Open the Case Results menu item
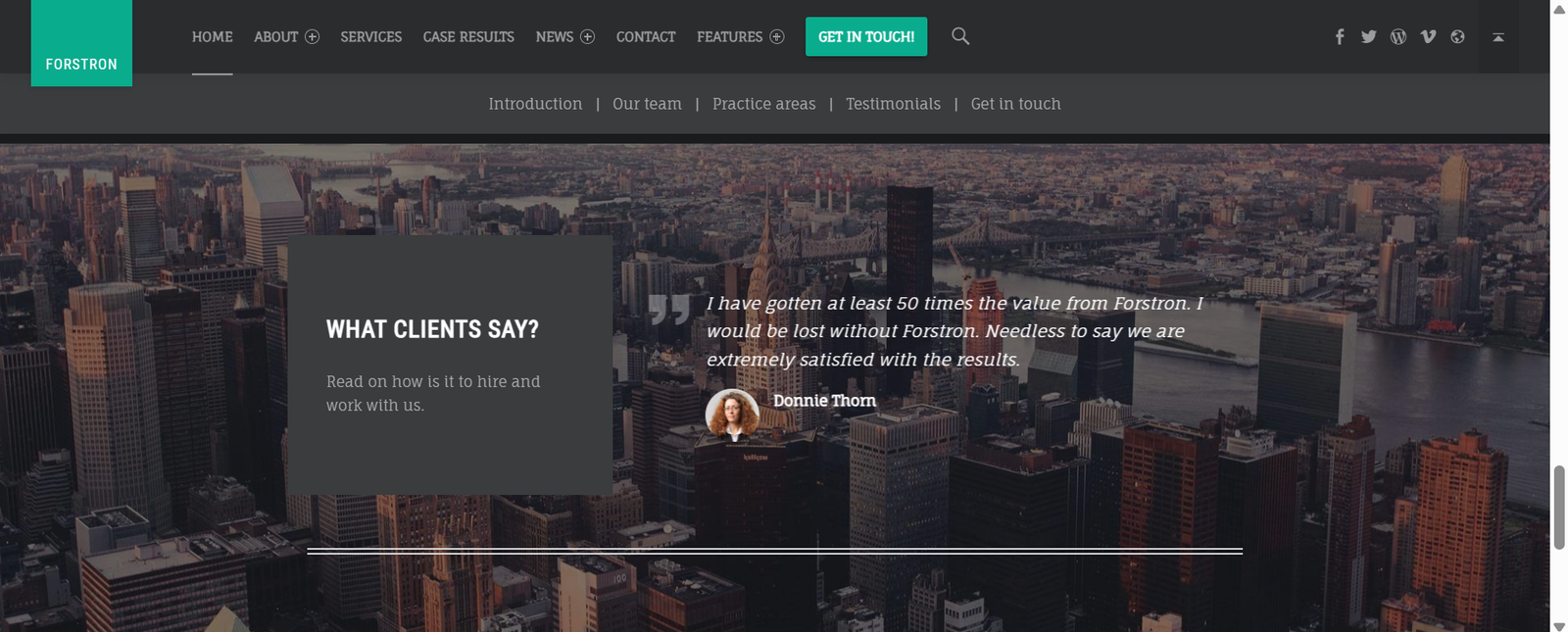Viewport: 1568px width, 632px height. pos(468,36)
